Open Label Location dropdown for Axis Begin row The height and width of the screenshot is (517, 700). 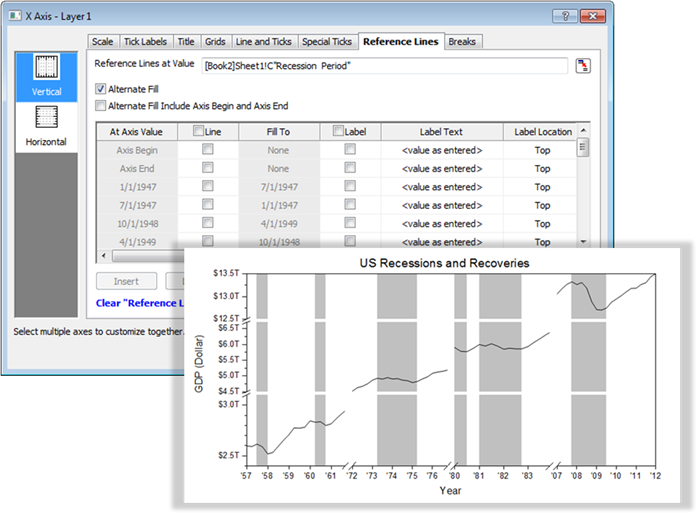click(x=541, y=150)
